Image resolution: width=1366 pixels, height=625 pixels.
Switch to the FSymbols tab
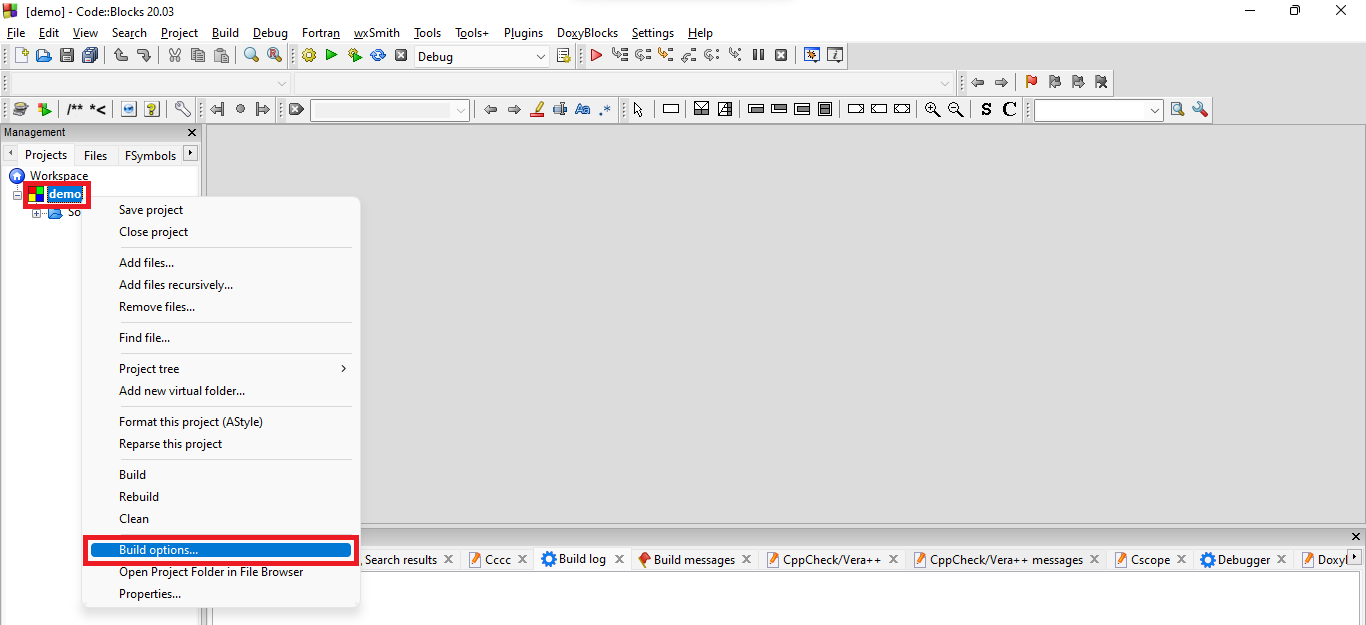[x=150, y=155]
